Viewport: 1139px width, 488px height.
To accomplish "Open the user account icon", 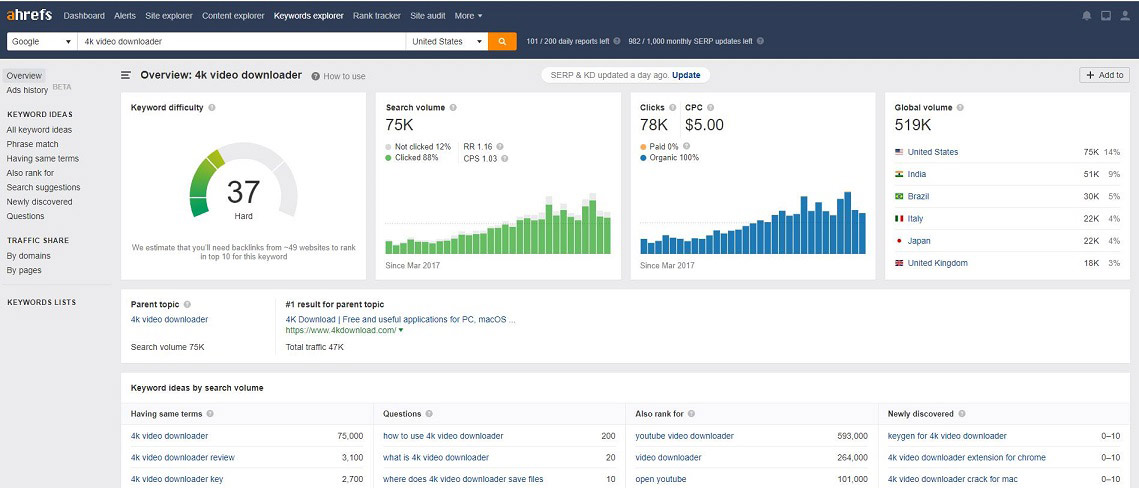I will 1125,16.
